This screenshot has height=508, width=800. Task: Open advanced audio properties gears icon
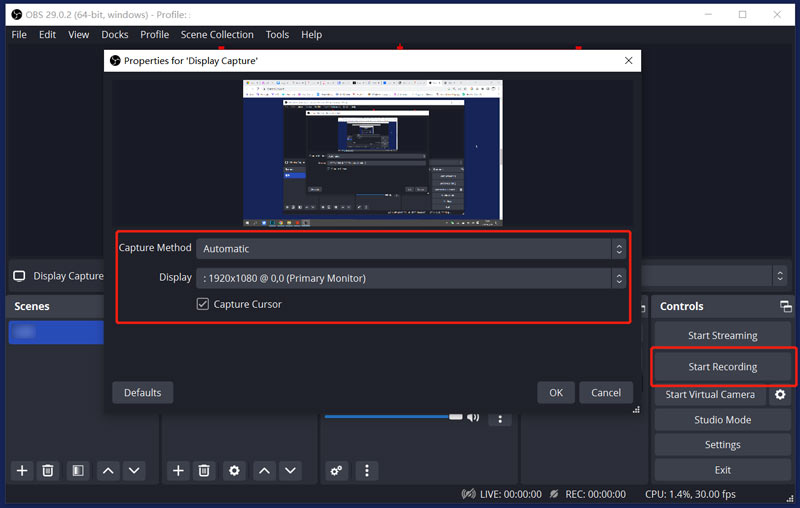pyautogui.click(x=337, y=470)
